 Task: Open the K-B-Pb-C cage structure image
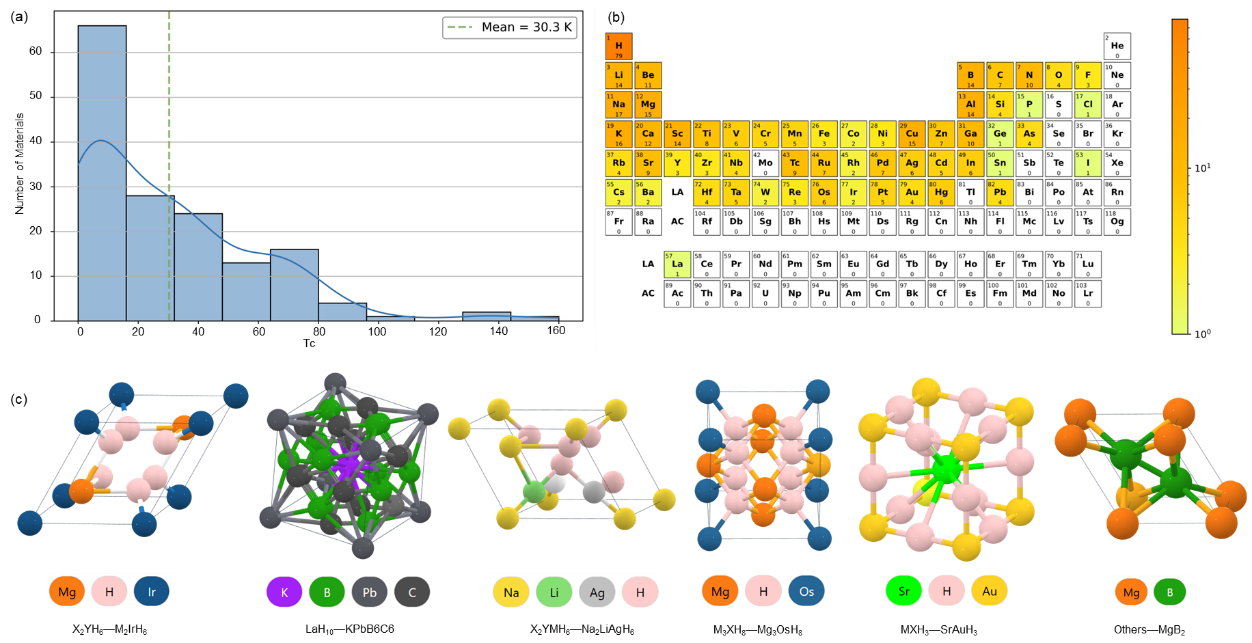pos(347,466)
